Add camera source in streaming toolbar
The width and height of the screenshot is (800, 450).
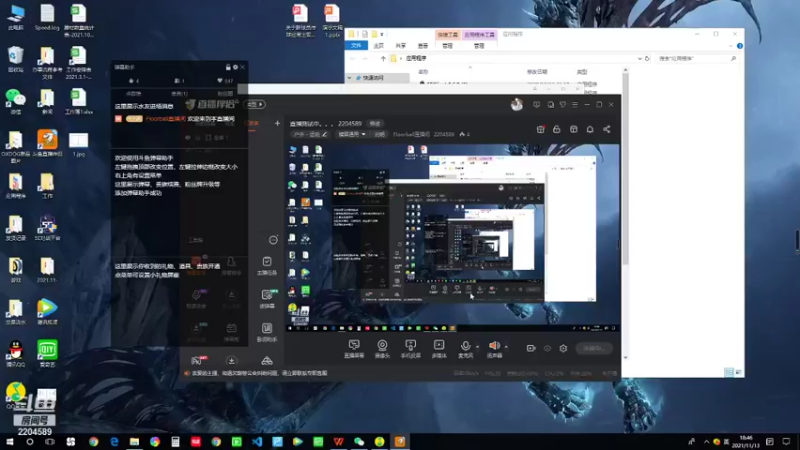(x=382, y=348)
